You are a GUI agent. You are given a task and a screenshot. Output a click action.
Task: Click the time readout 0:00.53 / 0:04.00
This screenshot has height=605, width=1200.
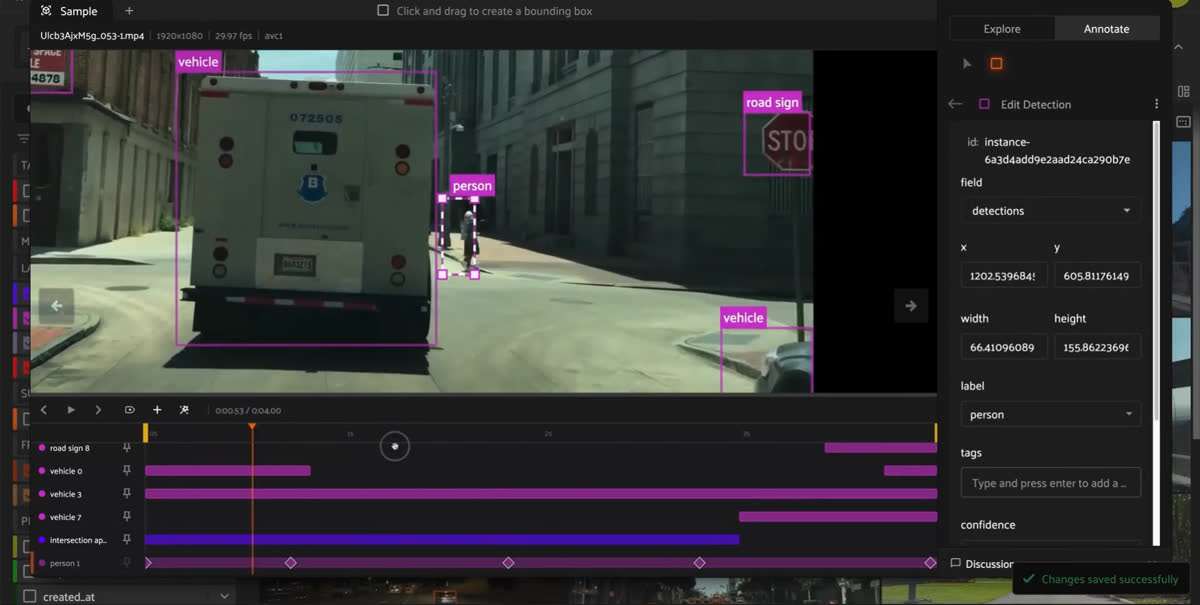(x=248, y=410)
